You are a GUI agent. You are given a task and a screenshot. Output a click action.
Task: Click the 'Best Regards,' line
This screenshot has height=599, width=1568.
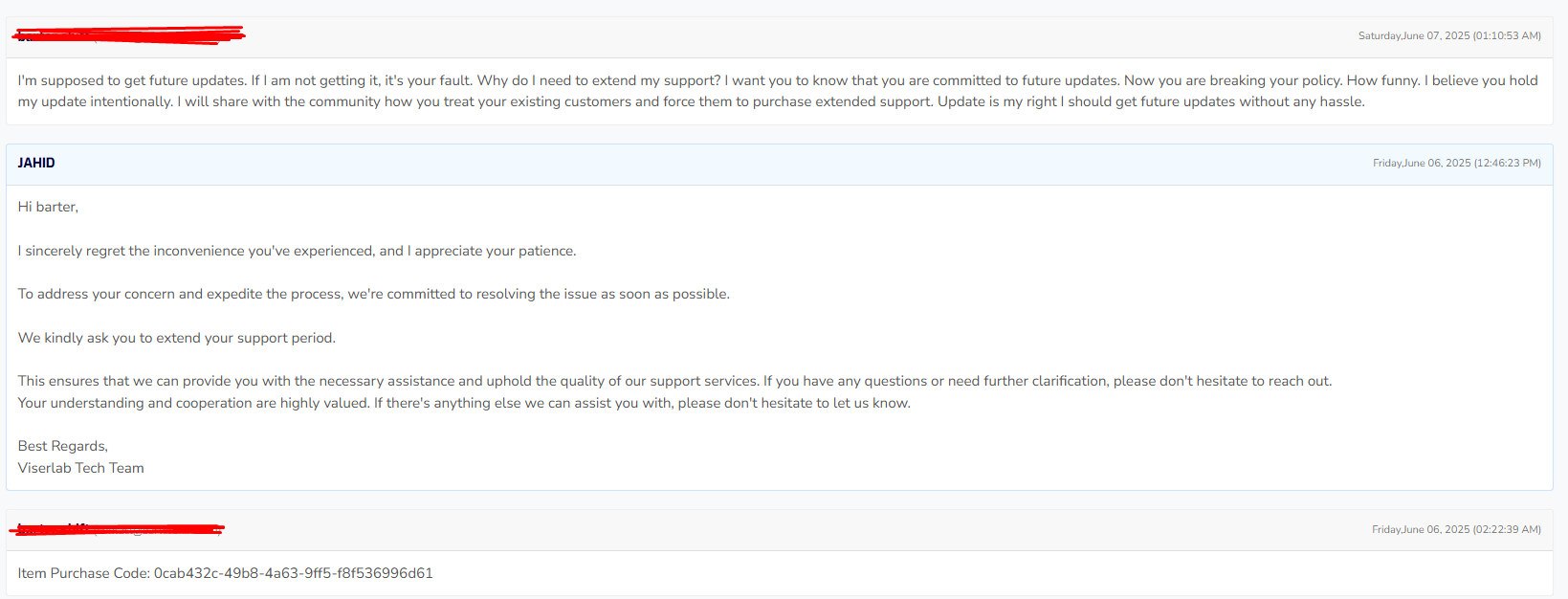coord(63,446)
